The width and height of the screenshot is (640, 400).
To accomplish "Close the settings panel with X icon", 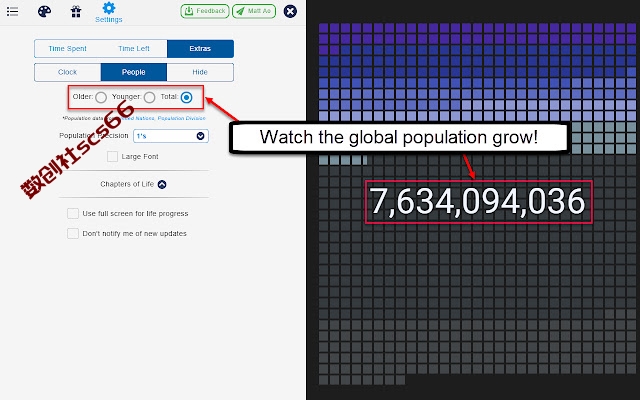I will (x=290, y=11).
